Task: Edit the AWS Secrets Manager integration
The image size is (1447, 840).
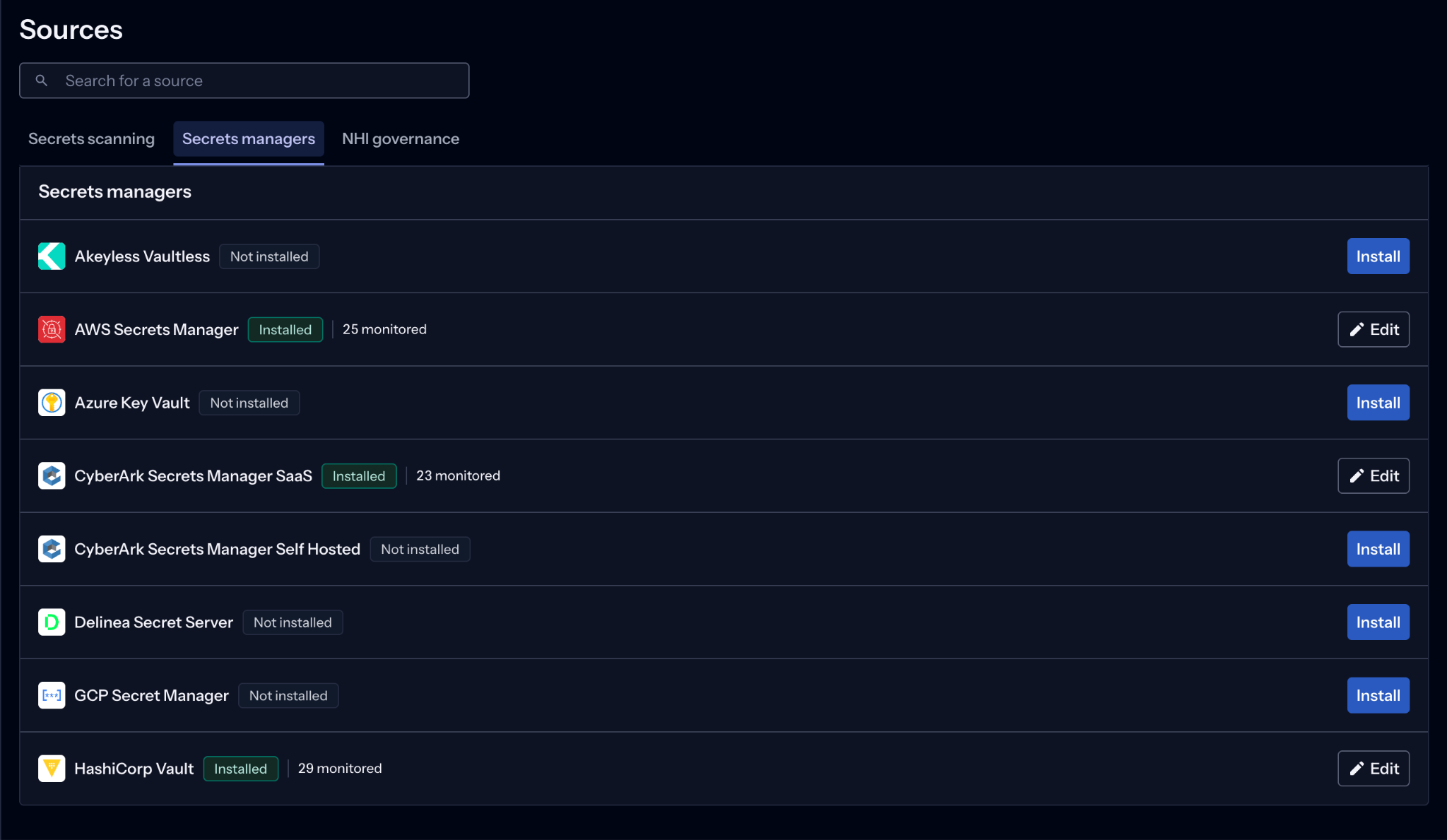Action: [x=1374, y=329]
